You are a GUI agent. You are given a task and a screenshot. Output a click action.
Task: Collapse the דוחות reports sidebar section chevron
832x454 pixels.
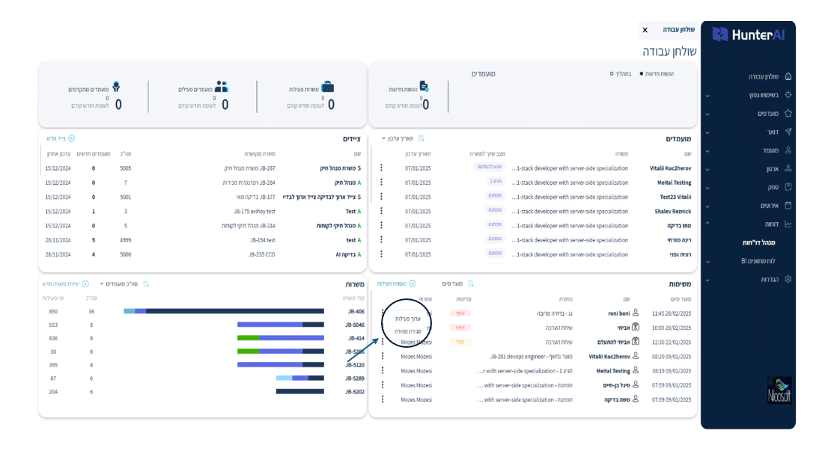coord(707,223)
